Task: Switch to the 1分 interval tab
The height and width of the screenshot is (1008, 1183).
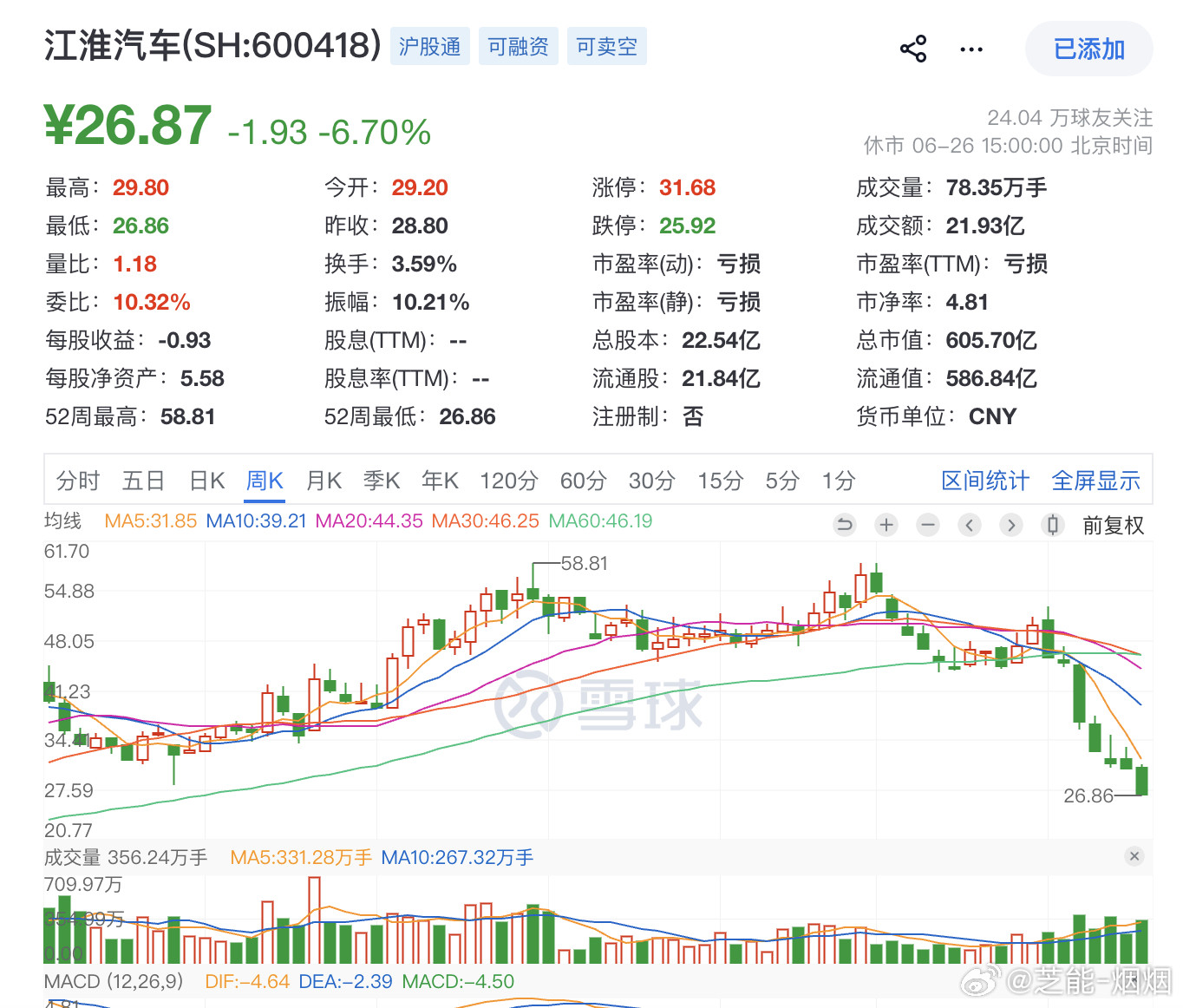Action: [839, 481]
